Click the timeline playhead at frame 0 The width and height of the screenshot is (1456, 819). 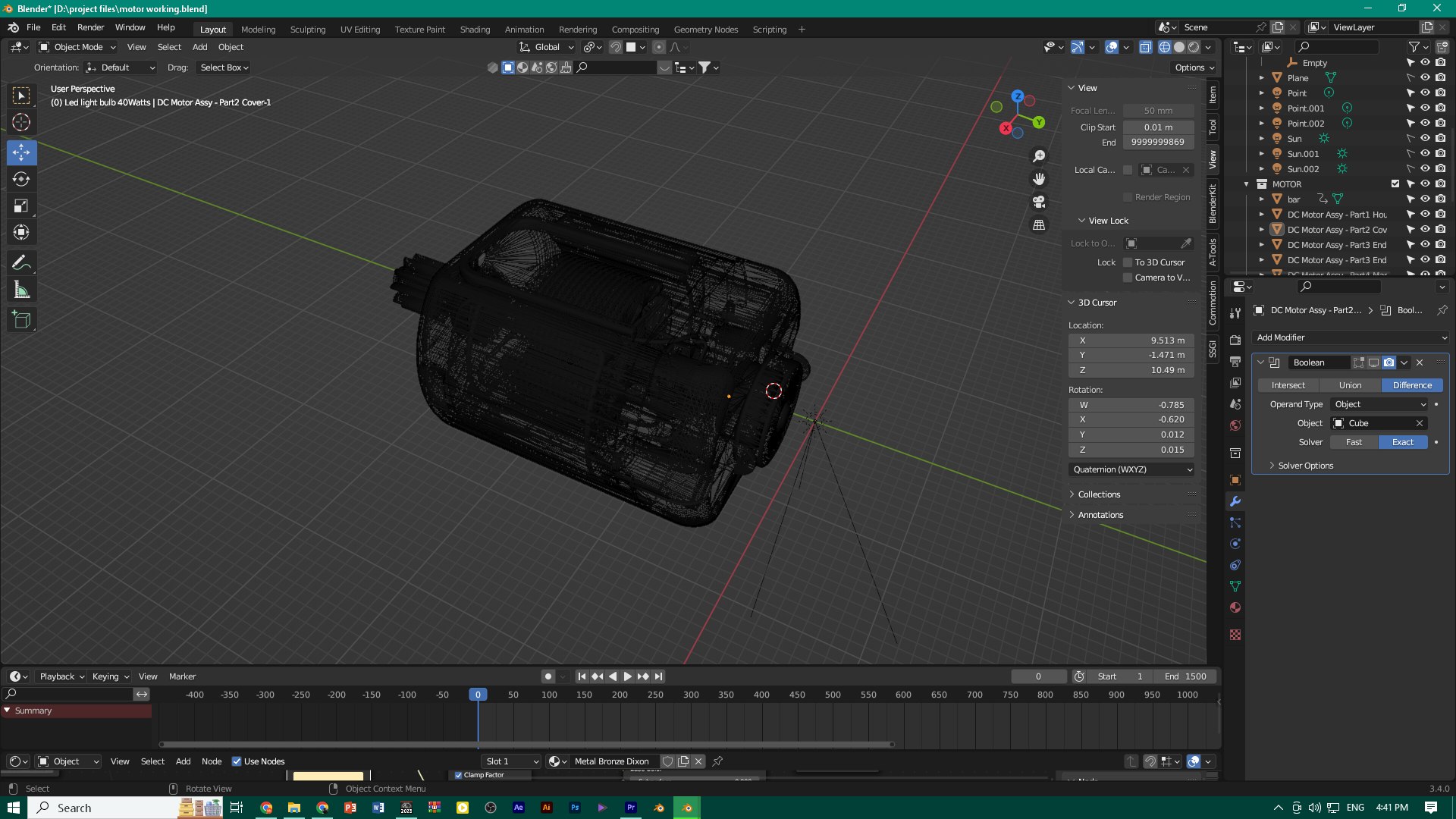[478, 695]
